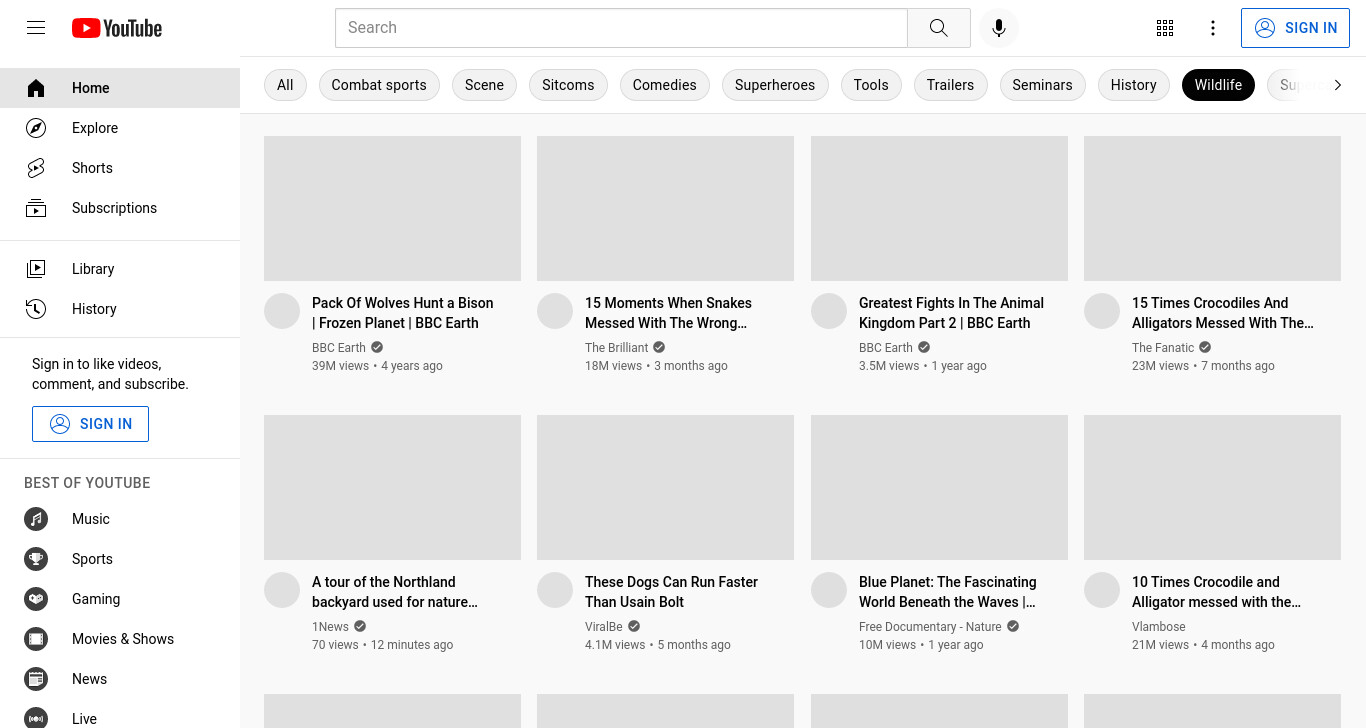Image resolution: width=1366 pixels, height=728 pixels.
Task: Select the Sitcoms chip
Action: tap(568, 85)
